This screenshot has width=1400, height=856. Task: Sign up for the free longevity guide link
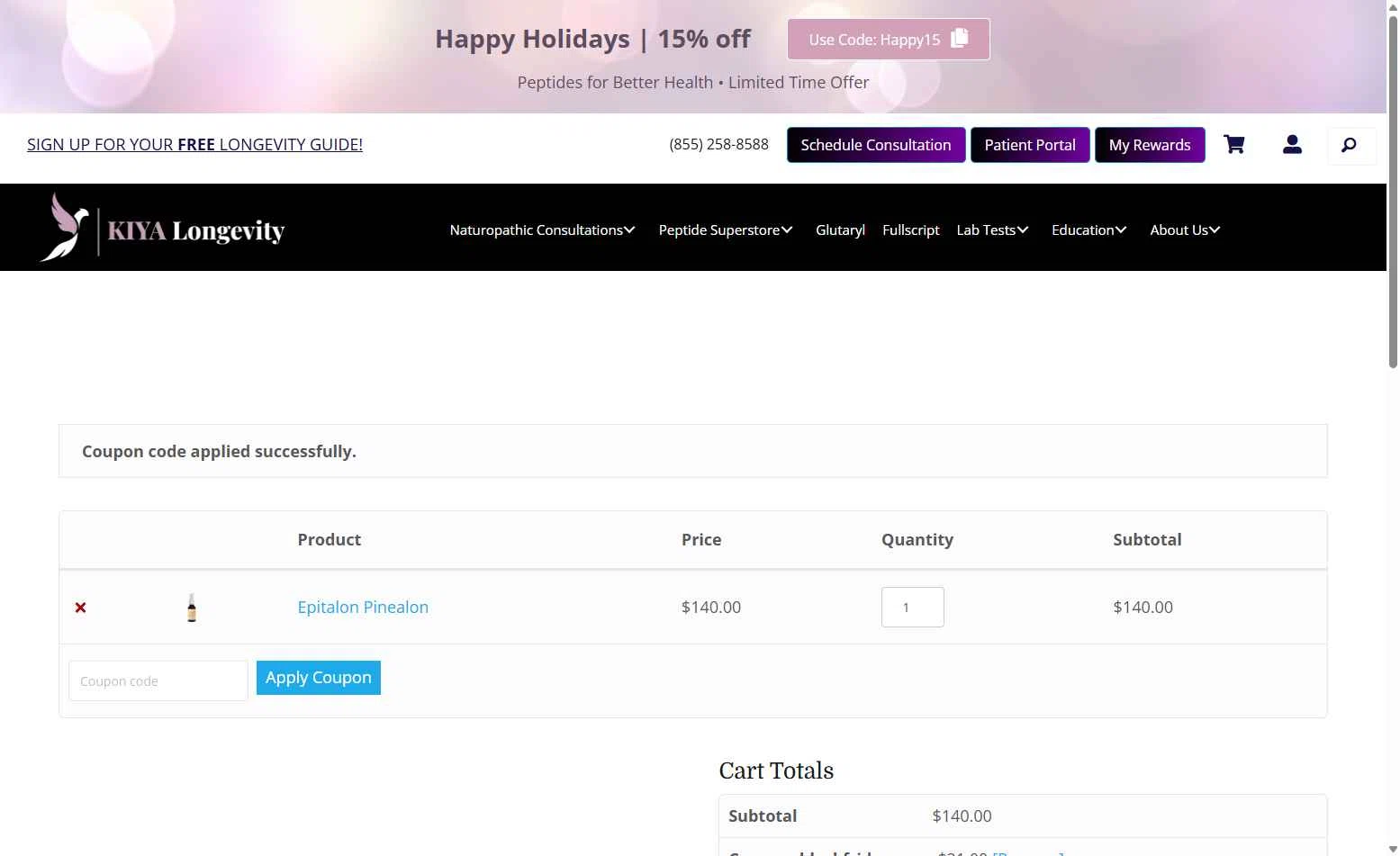pos(194,144)
